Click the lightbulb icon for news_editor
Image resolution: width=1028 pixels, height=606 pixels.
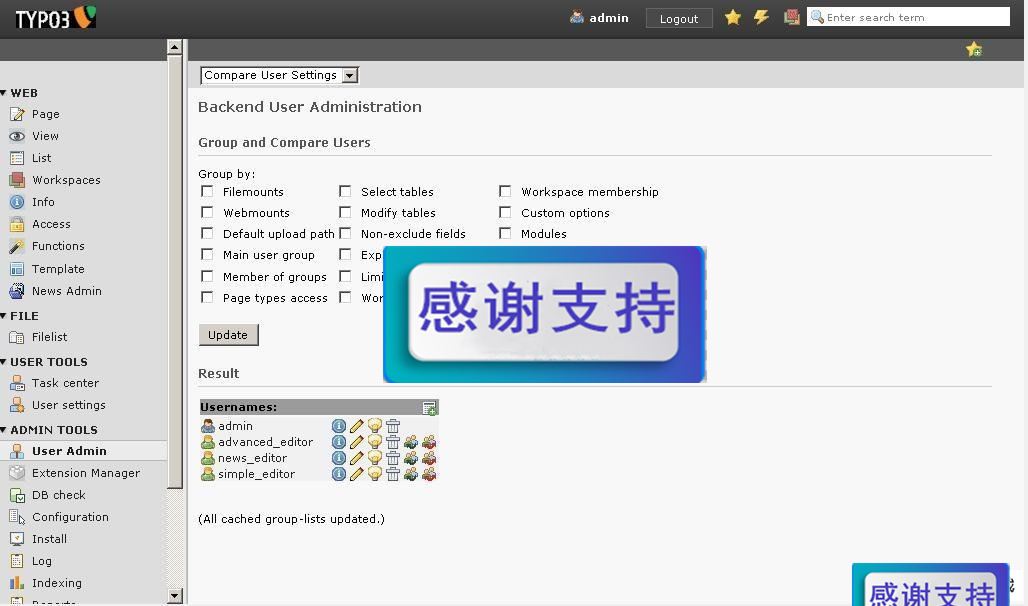374,458
